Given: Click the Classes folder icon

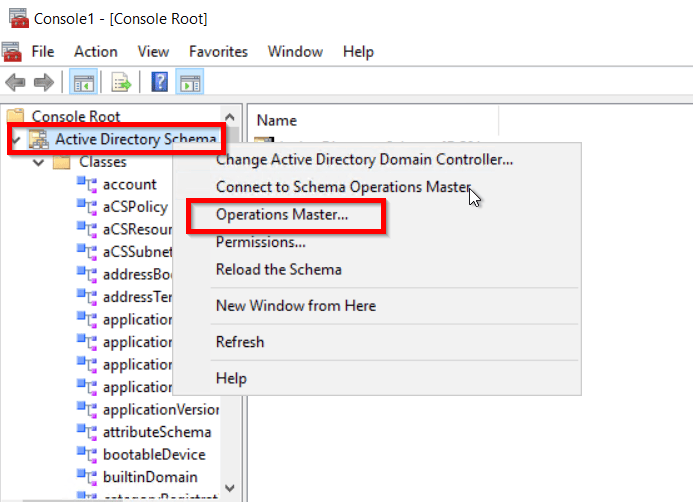Looking at the screenshot, I should click(x=61, y=162).
